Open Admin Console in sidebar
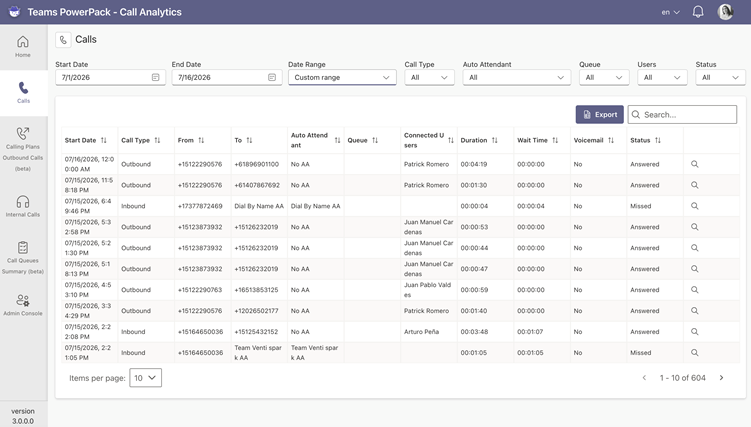751x427 pixels. pos(23,305)
